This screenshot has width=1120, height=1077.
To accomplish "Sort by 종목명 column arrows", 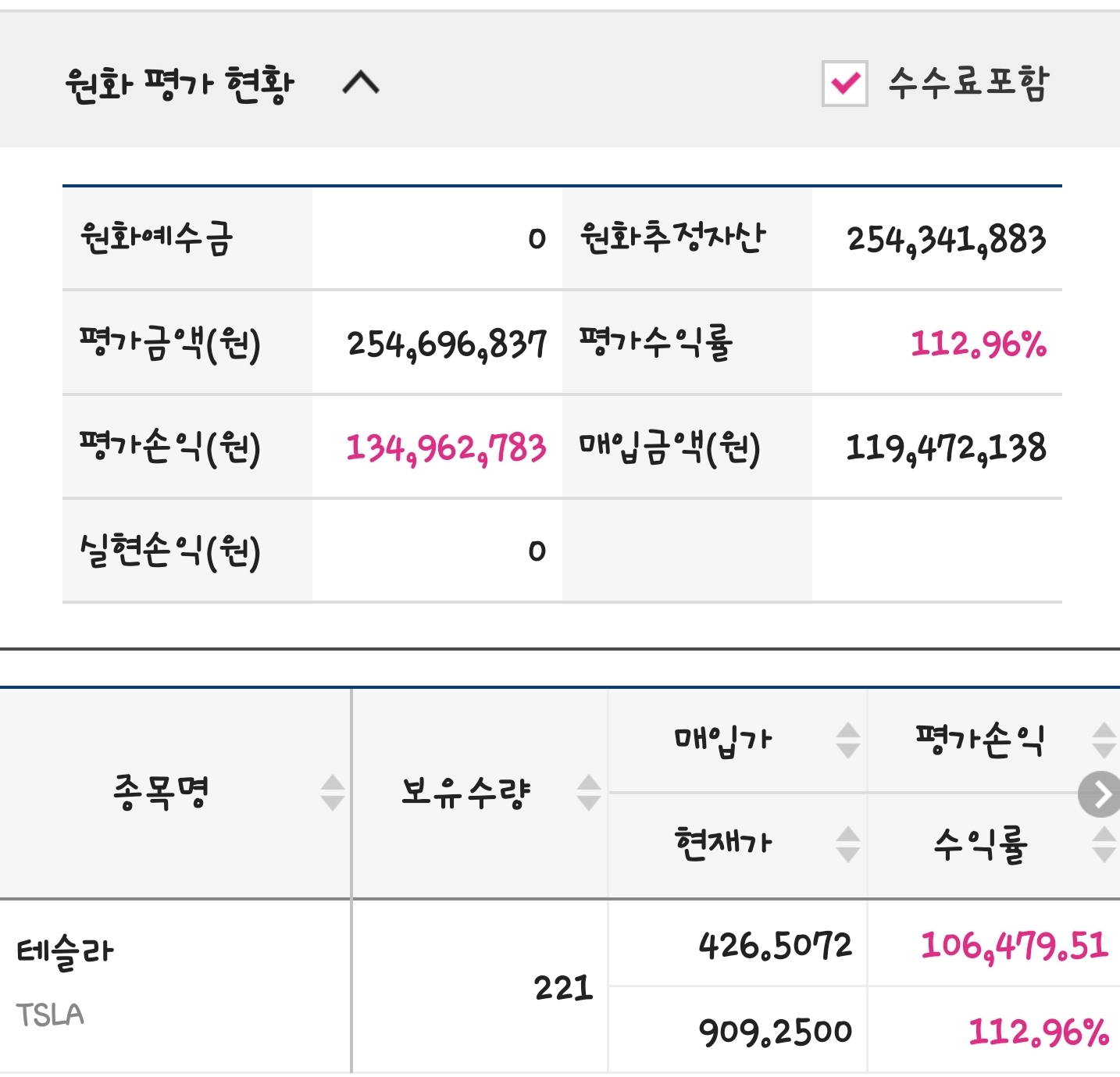I will coord(333,793).
